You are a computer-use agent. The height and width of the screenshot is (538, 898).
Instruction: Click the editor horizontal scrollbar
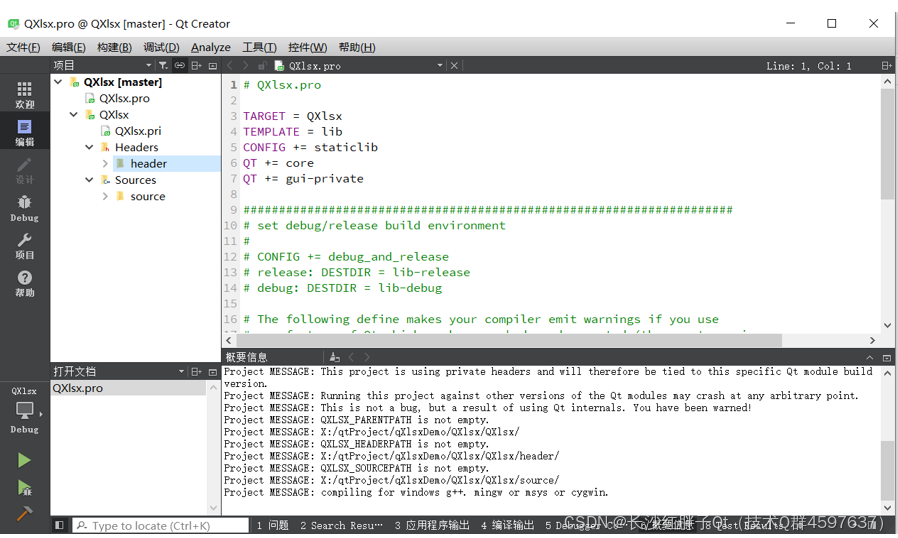click(x=507, y=340)
